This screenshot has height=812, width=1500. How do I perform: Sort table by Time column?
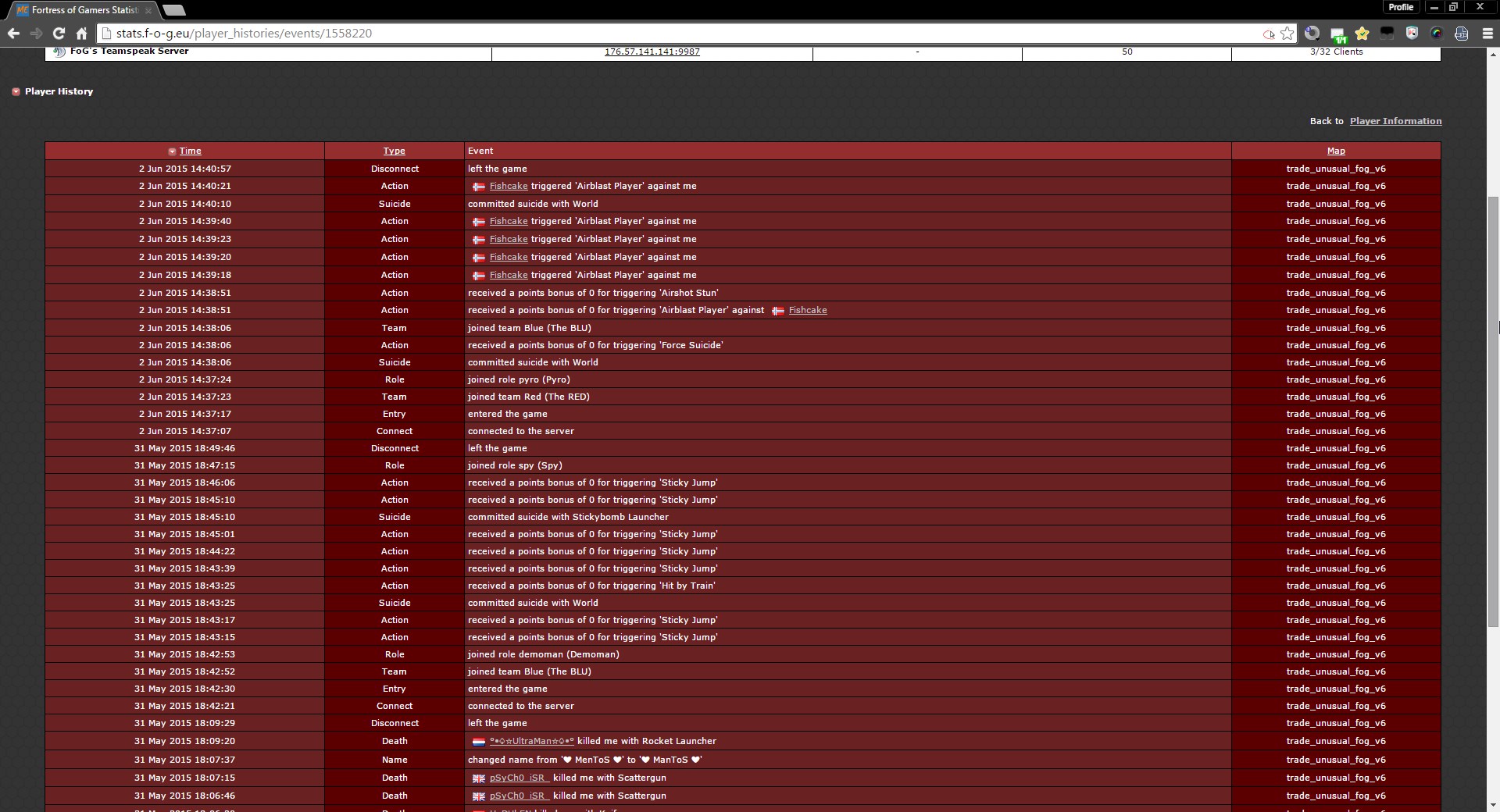190,151
